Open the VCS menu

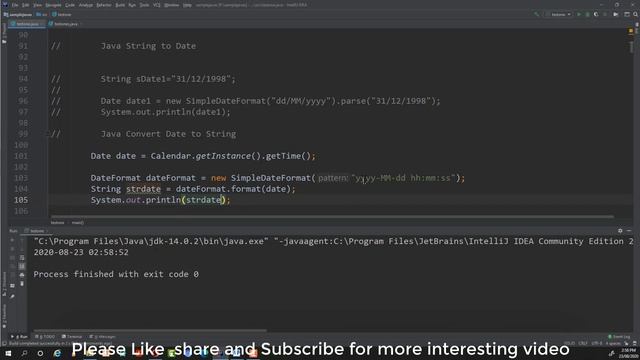157,5
